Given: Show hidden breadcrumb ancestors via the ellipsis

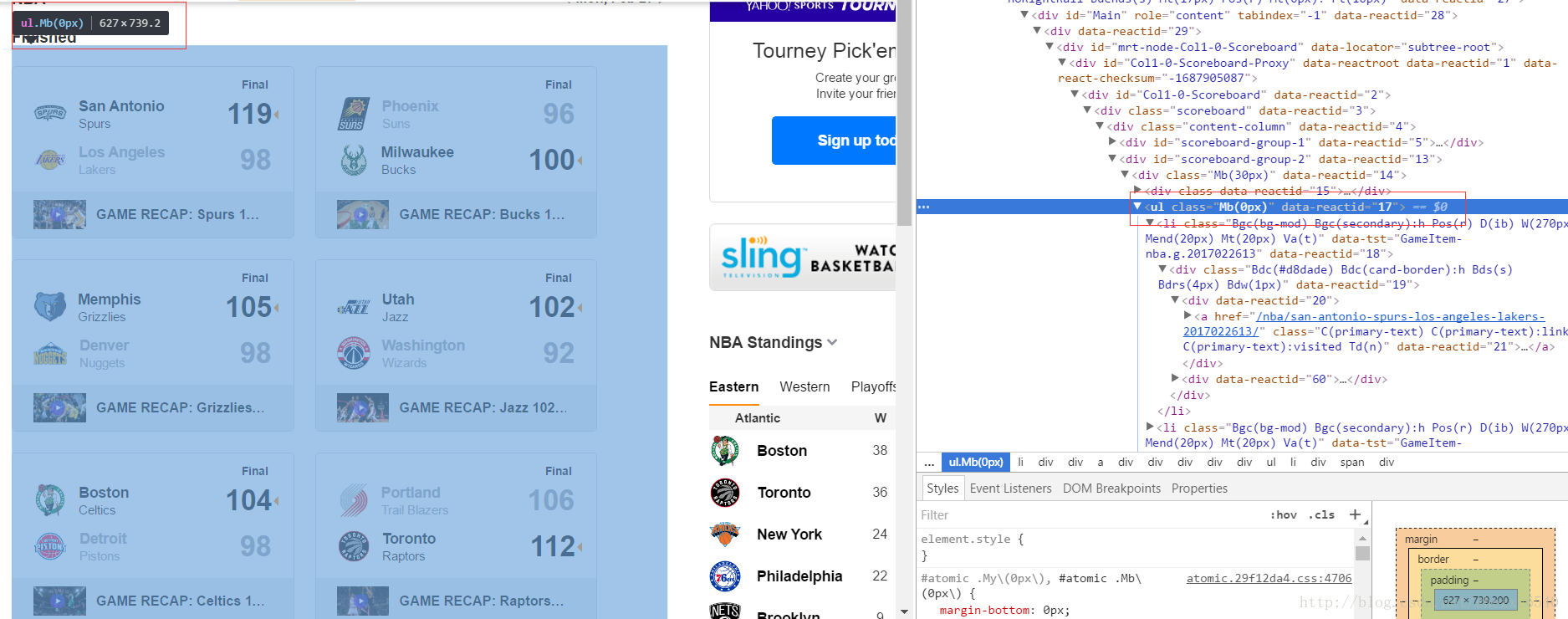Looking at the screenshot, I should tap(929, 463).
